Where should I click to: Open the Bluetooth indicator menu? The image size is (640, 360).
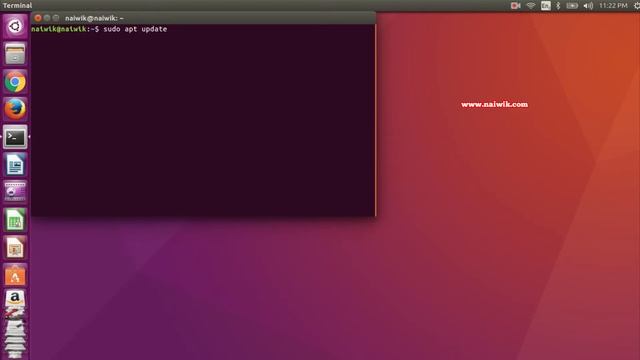pos(558,6)
